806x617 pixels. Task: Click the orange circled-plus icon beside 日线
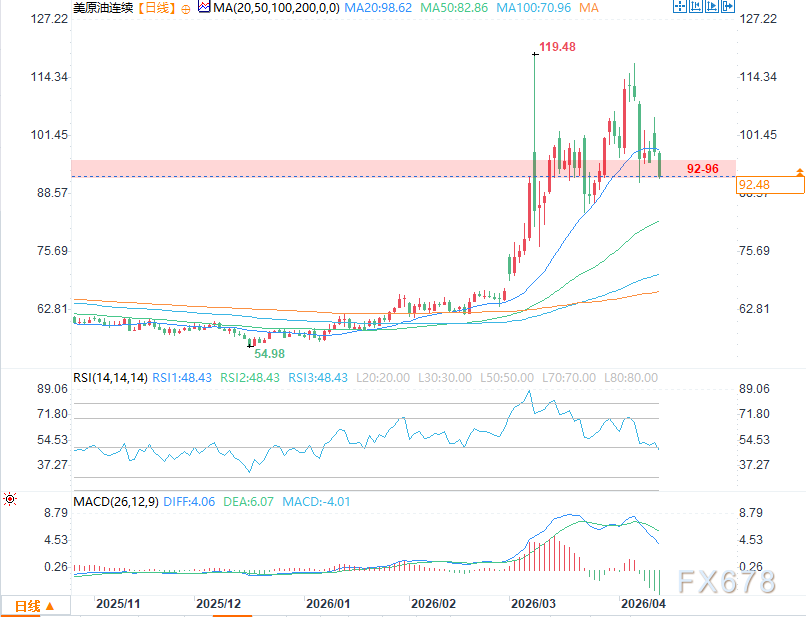tap(186, 9)
